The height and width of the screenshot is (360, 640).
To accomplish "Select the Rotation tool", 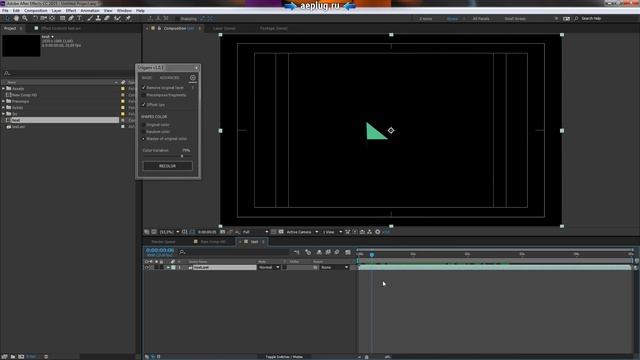I will point(35,18).
